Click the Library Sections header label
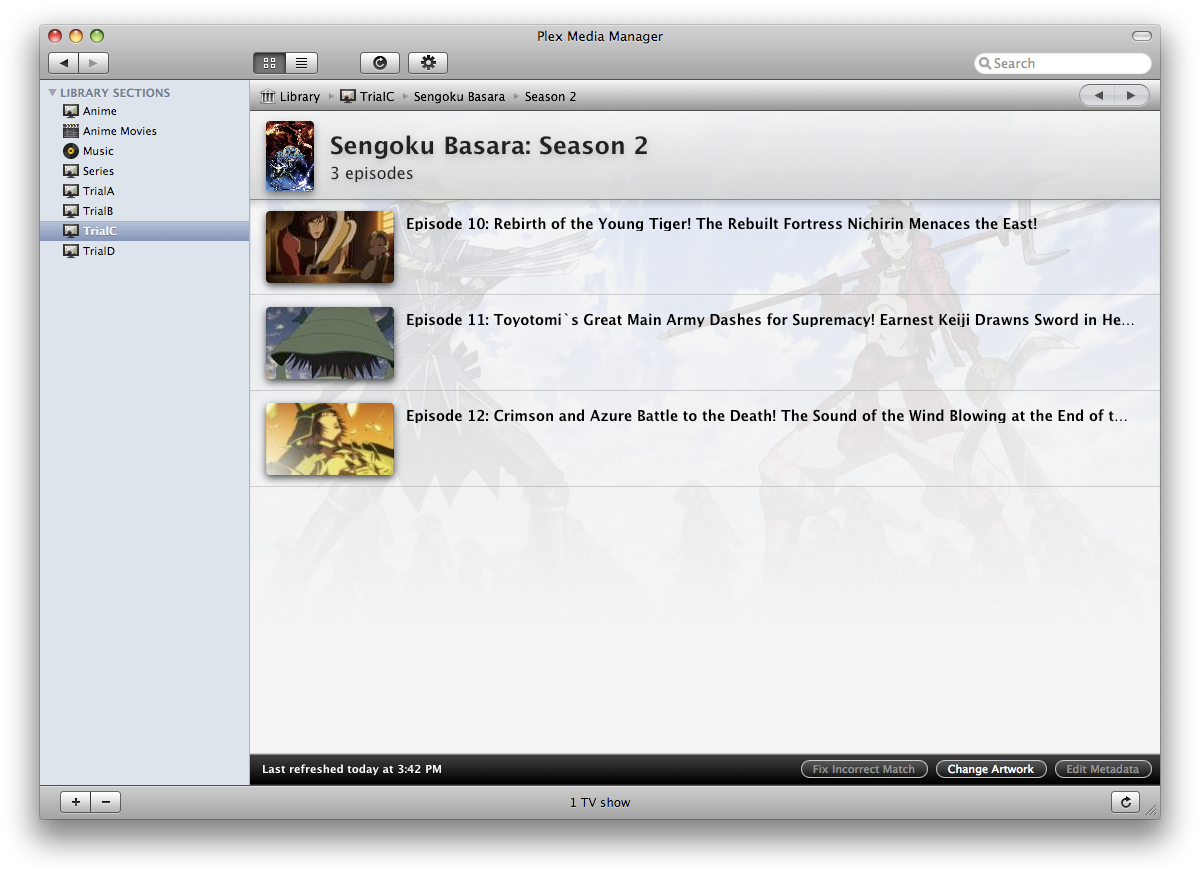This screenshot has width=1200, height=874. (x=115, y=93)
